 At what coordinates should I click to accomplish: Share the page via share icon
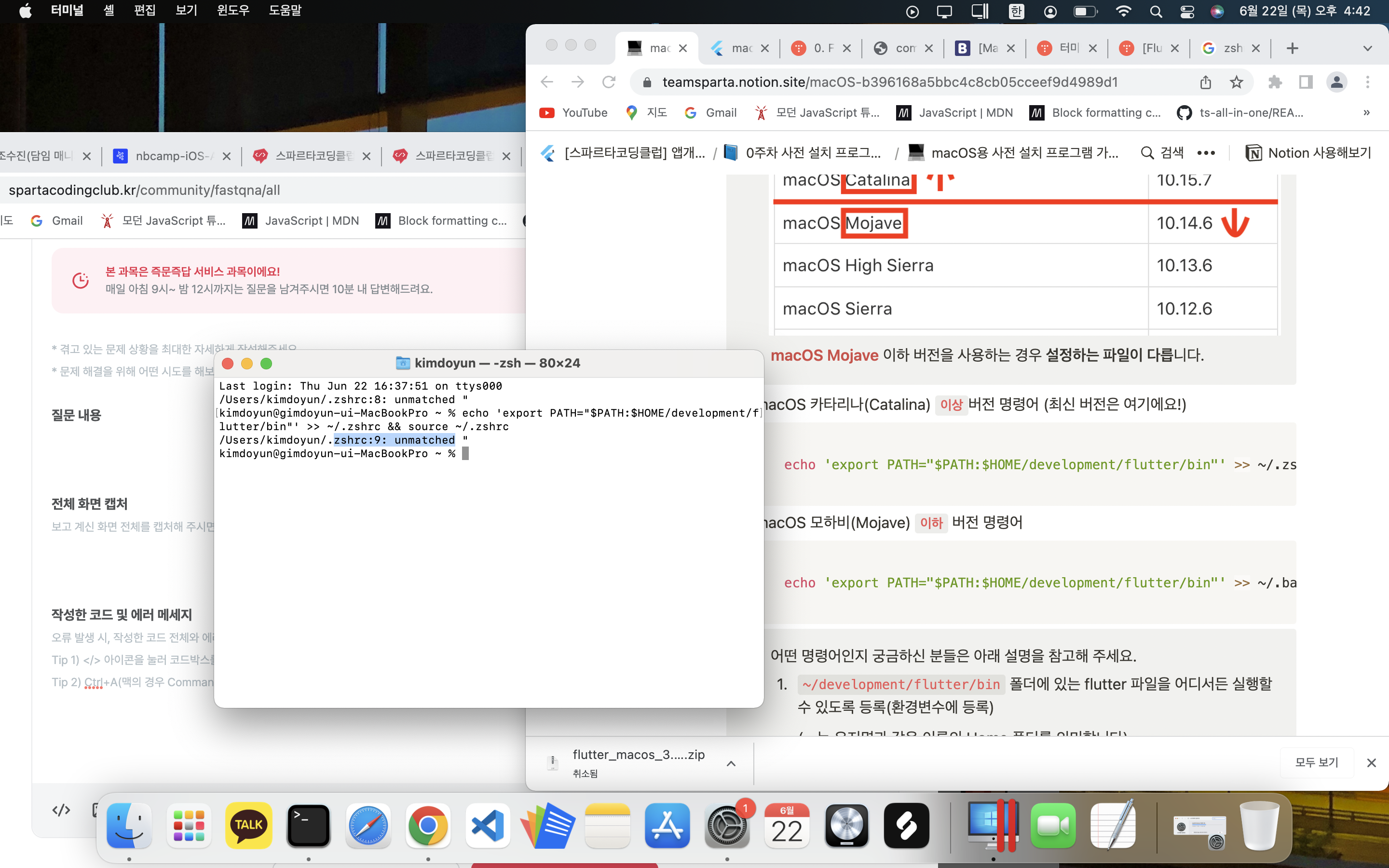pyautogui.click(x=1205, y=82)
